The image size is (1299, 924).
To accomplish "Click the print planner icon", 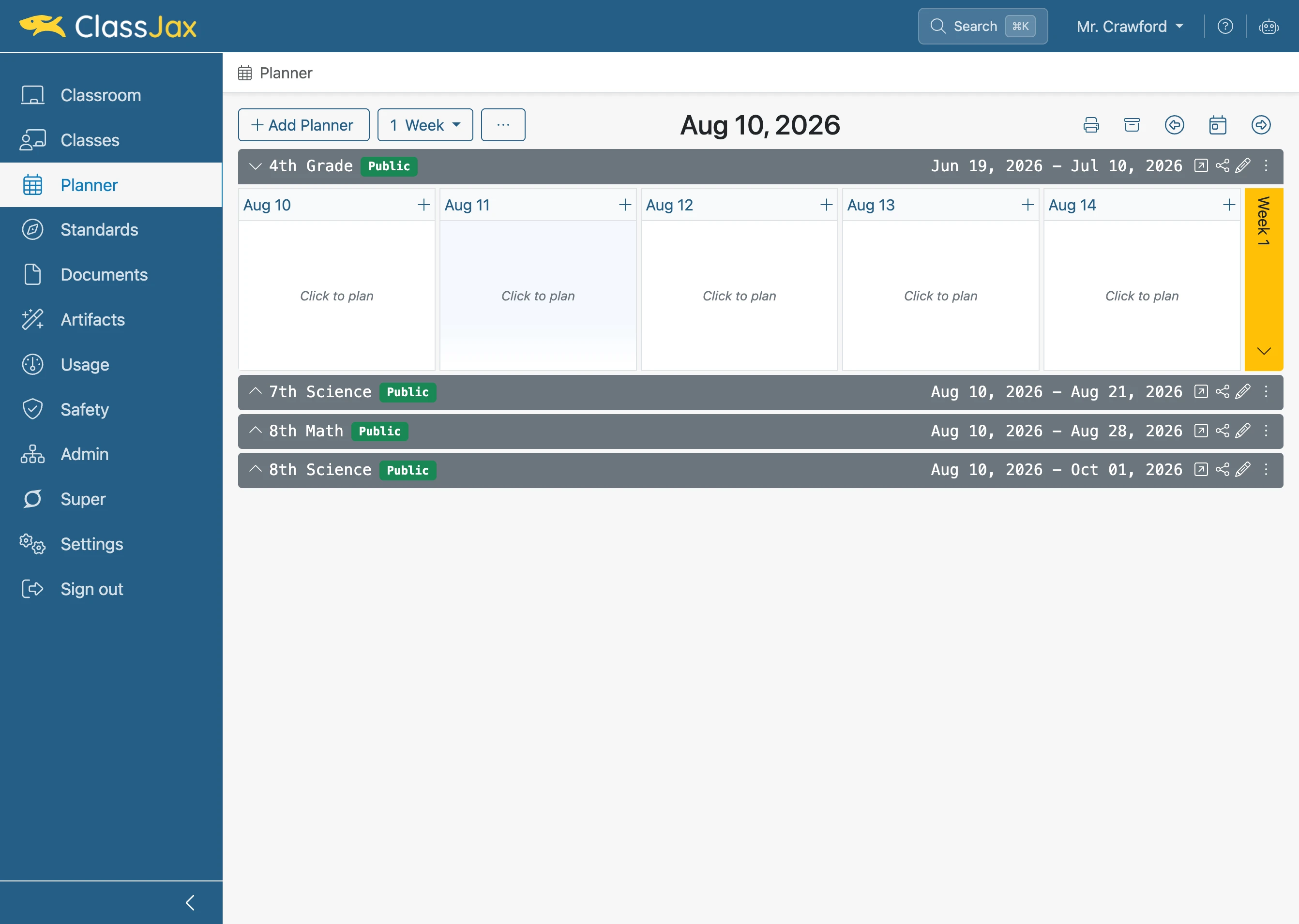I will click(x=1091, y=125).
